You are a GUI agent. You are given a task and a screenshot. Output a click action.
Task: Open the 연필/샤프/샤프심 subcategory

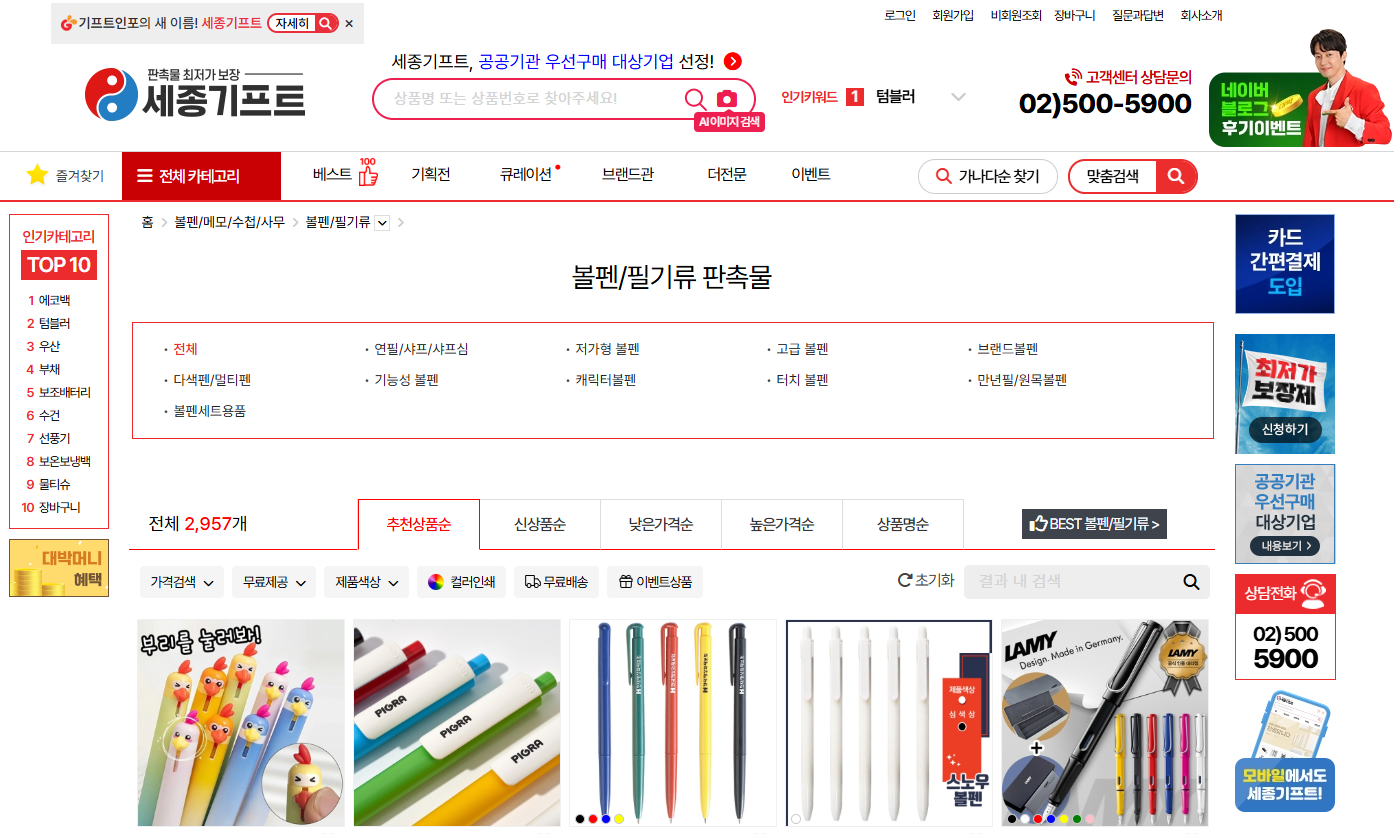pyautogui.click(x=421, y=349)
